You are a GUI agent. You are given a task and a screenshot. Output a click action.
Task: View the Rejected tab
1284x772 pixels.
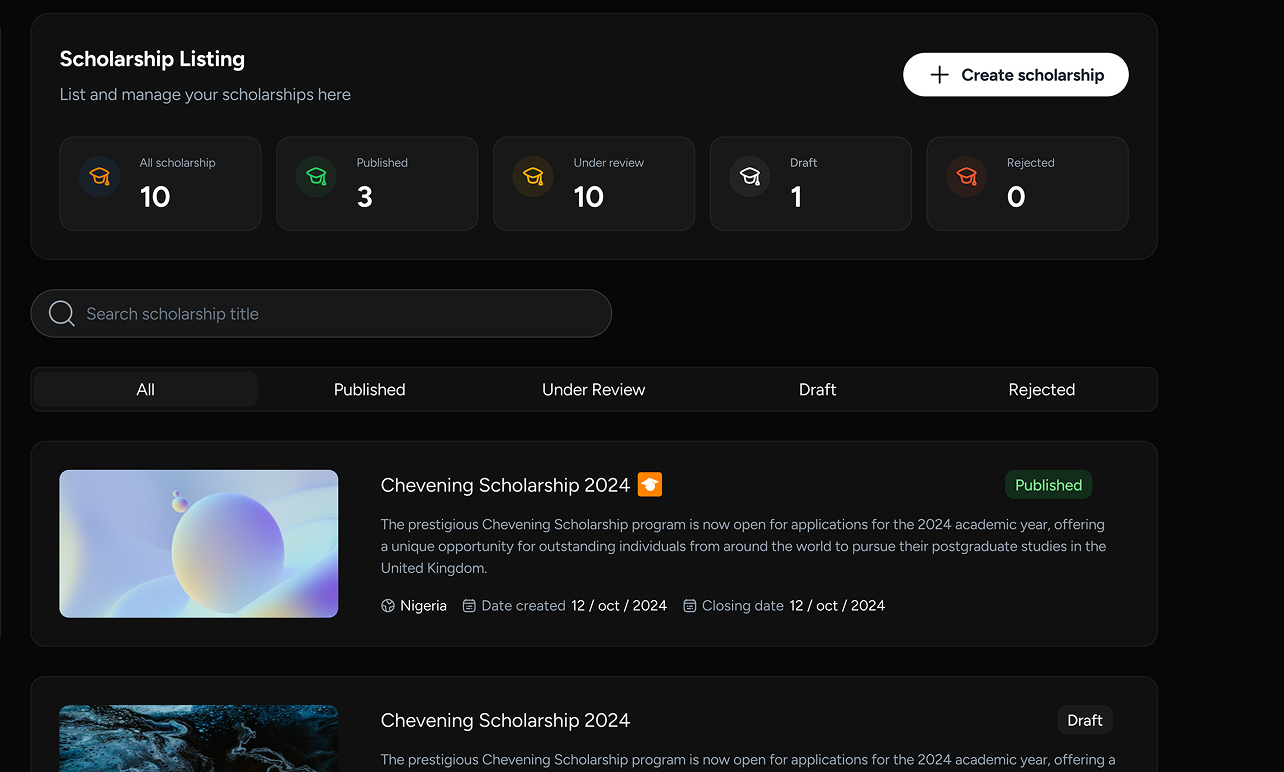pos(1042,390)
